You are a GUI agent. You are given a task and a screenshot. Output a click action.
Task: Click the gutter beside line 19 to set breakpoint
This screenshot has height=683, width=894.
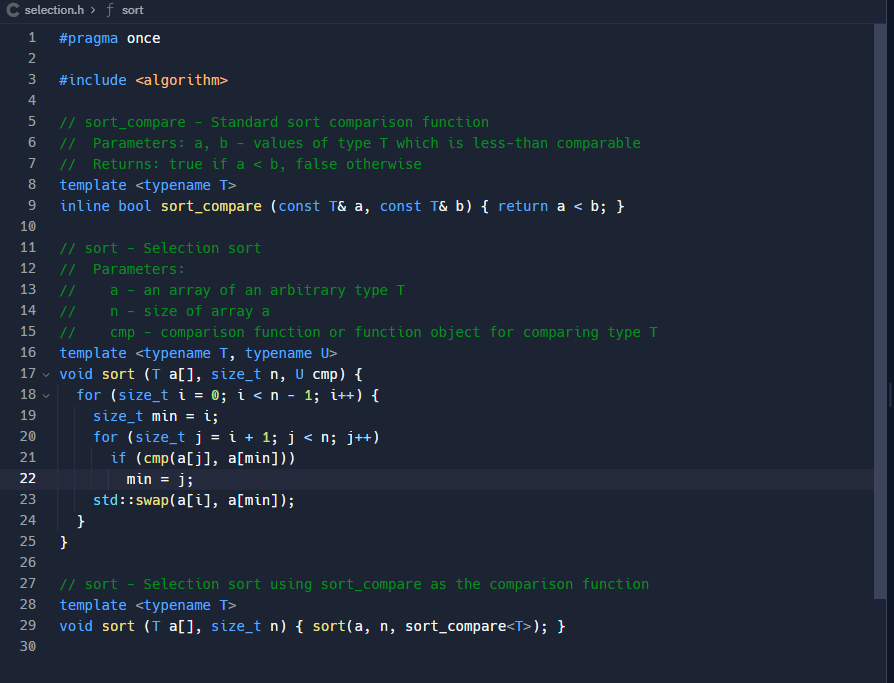tap(13, 415)
